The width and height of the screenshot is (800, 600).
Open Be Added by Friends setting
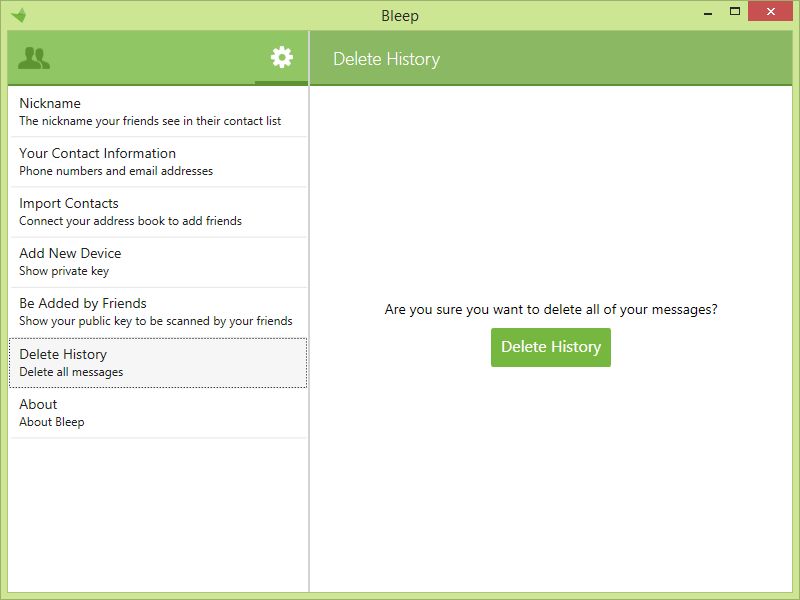[158, 312]
